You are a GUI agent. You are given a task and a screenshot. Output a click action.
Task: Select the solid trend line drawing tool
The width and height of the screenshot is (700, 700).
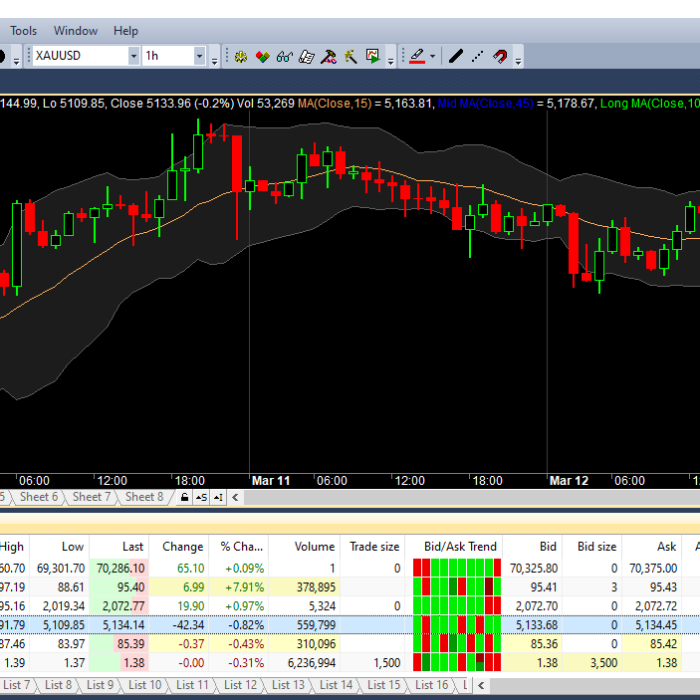click(456, 57)
